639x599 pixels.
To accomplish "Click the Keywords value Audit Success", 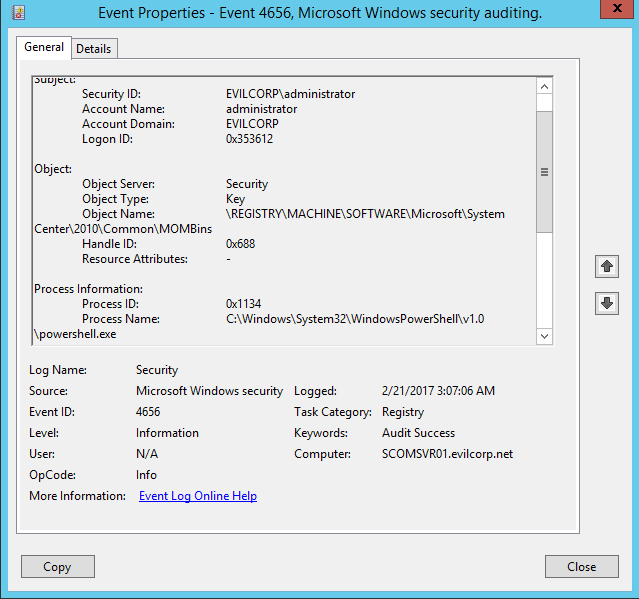I will tap(418, 433).
